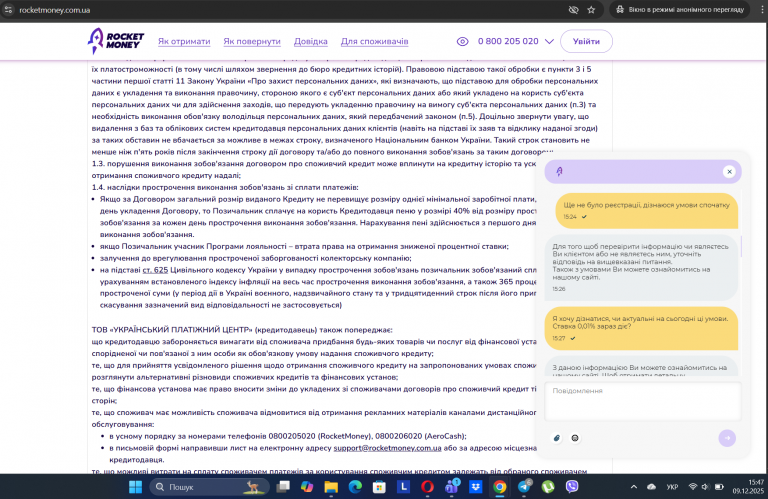Viewport: 768px width, 499px height.
Task: Expand the hidden tray icons chevron
Action: (634, 487)
